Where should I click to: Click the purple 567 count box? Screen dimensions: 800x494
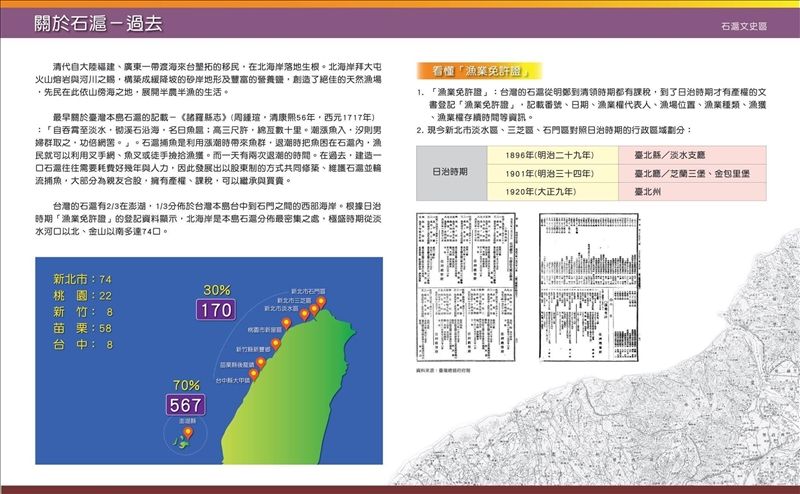coord(185,404)
